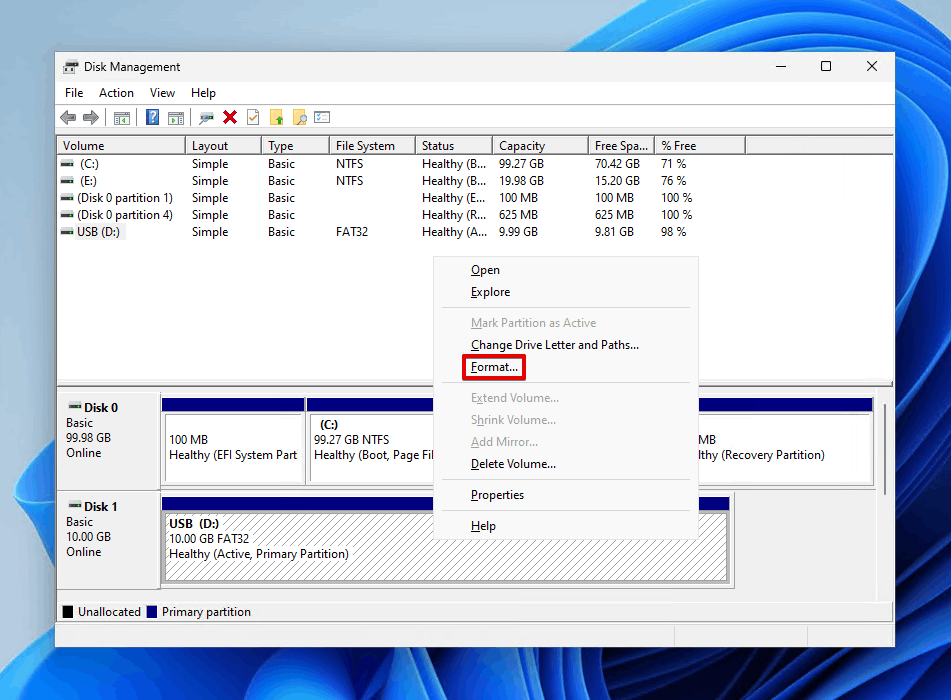Viewport: 951px width, 700px height.
Task: Click the blue Primary partition legend swatch
Action: (x=152, y=611)
